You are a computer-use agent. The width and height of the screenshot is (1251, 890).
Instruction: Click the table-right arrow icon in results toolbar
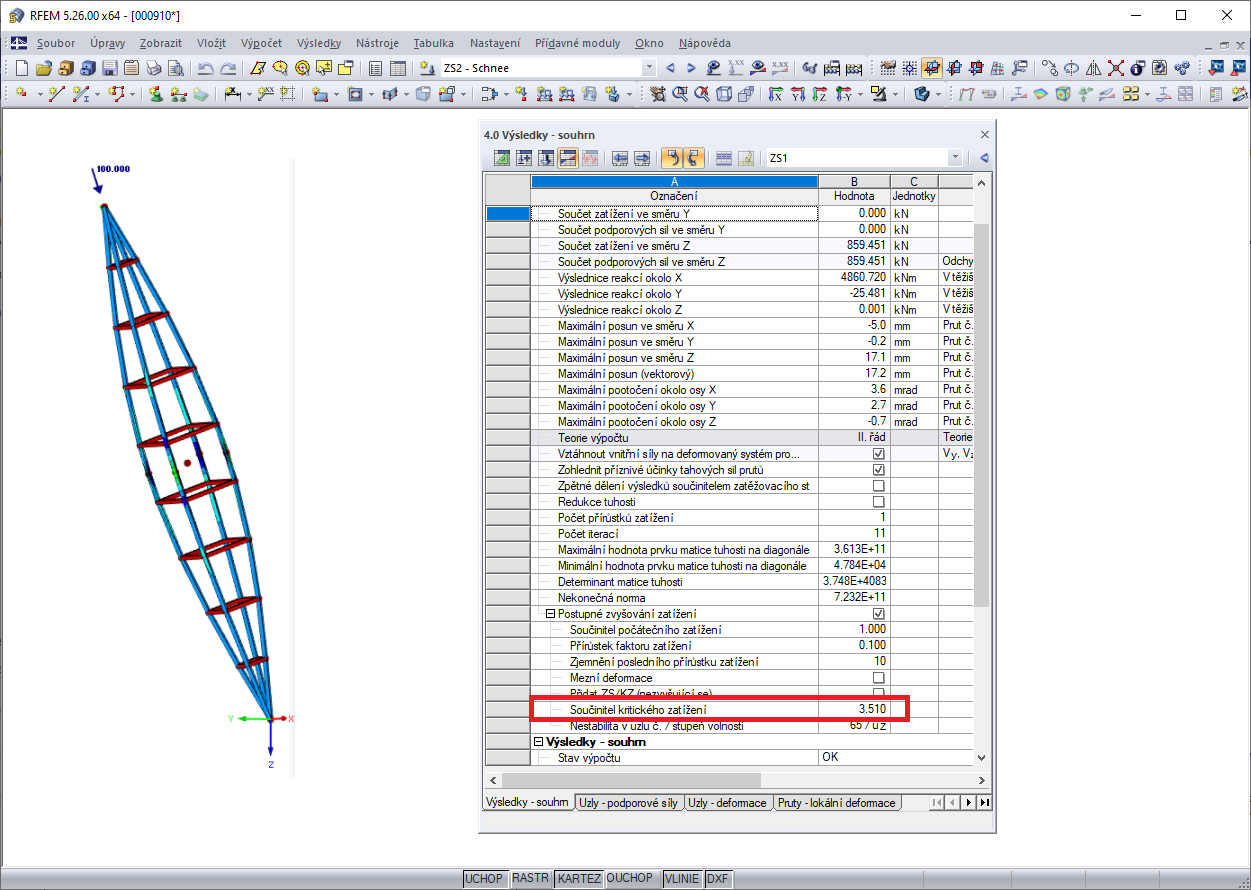point(642,158)
